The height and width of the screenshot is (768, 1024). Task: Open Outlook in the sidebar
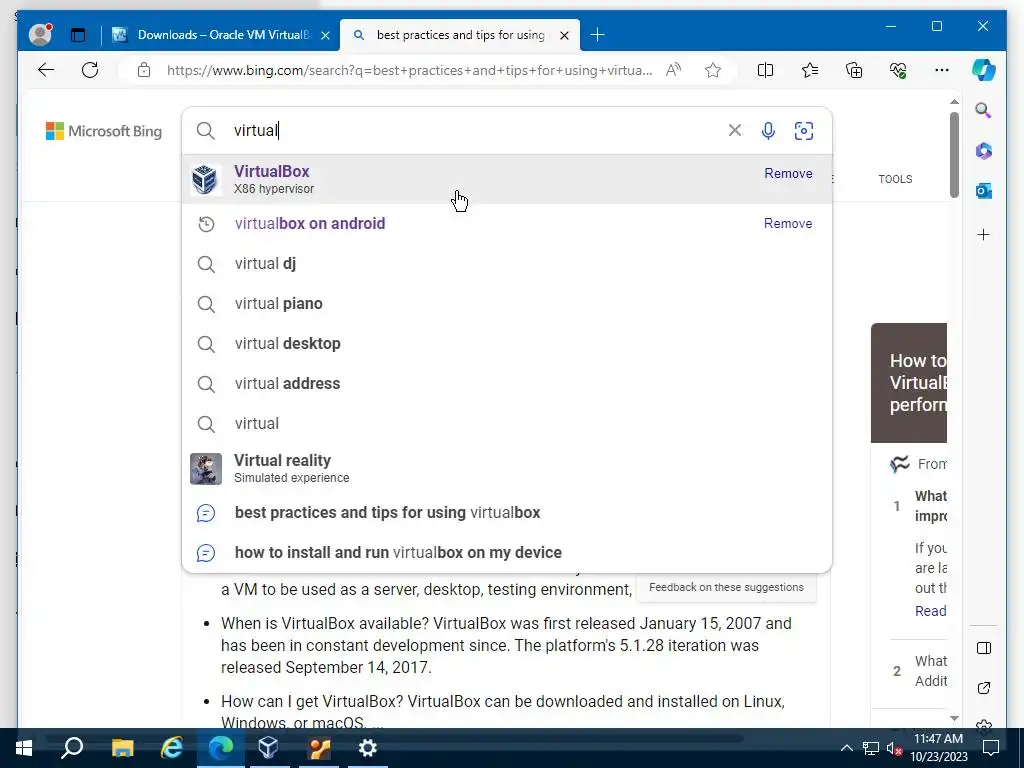[984, 191]
